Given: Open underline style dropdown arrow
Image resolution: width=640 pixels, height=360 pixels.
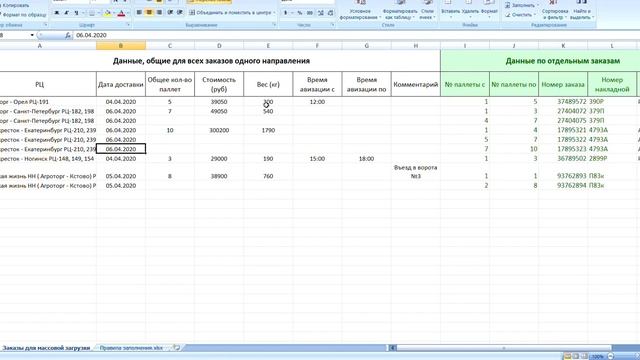Looking at the screenshot, I should pyautogui.click(x=83, y=13).
